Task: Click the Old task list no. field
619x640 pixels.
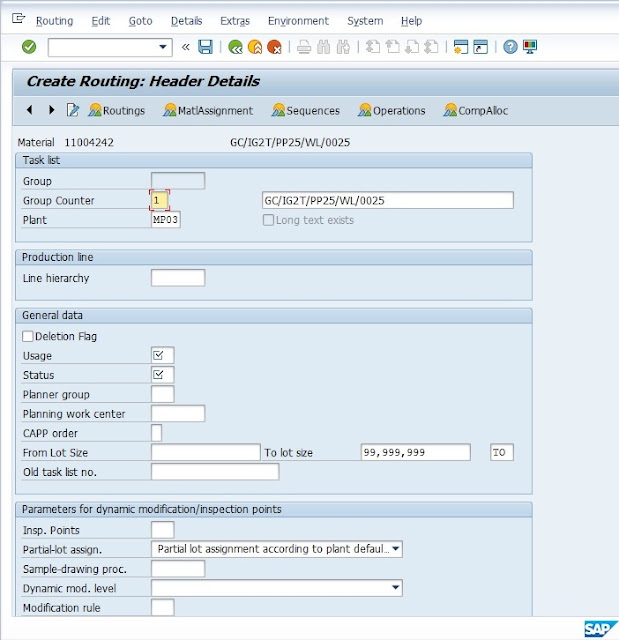Action: (x=215, y=472)
